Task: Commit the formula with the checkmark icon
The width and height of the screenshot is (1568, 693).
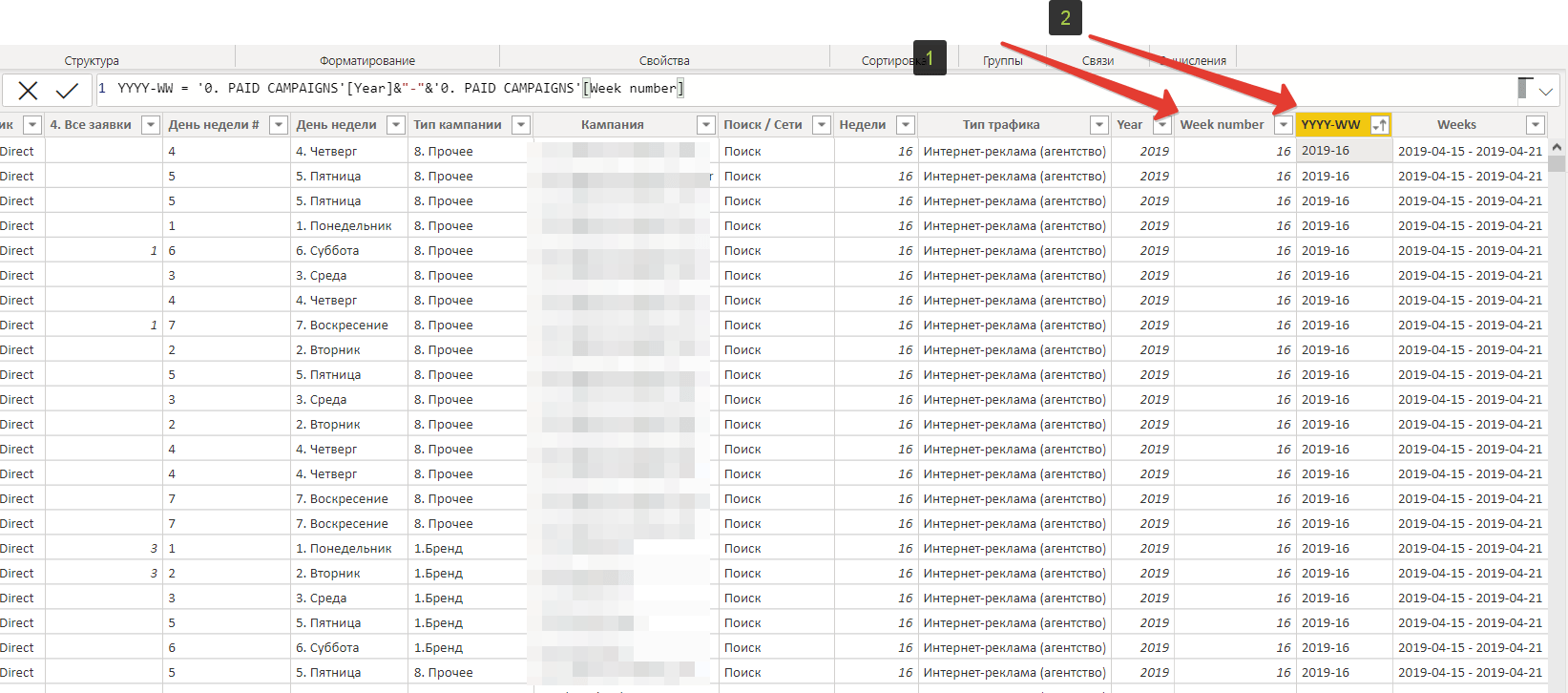Action: tap(67, 91)
